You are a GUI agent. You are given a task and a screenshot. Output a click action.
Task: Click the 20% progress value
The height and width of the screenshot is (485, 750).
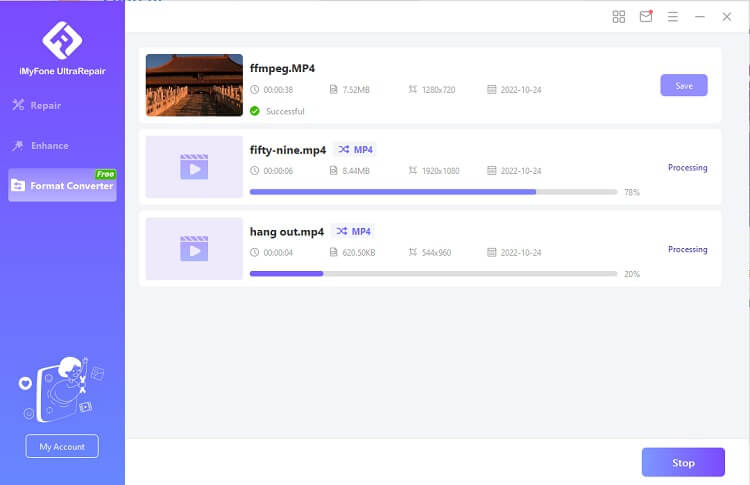632,274
